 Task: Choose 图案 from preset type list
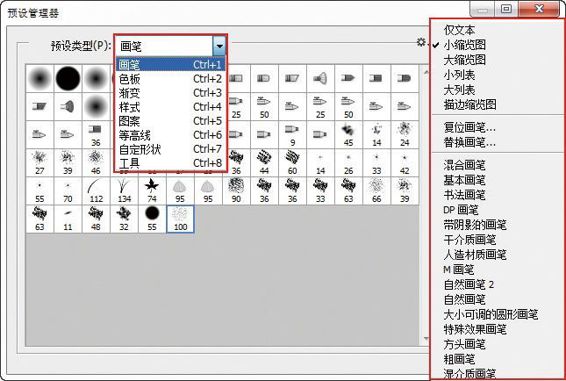(x=170, y=121)
